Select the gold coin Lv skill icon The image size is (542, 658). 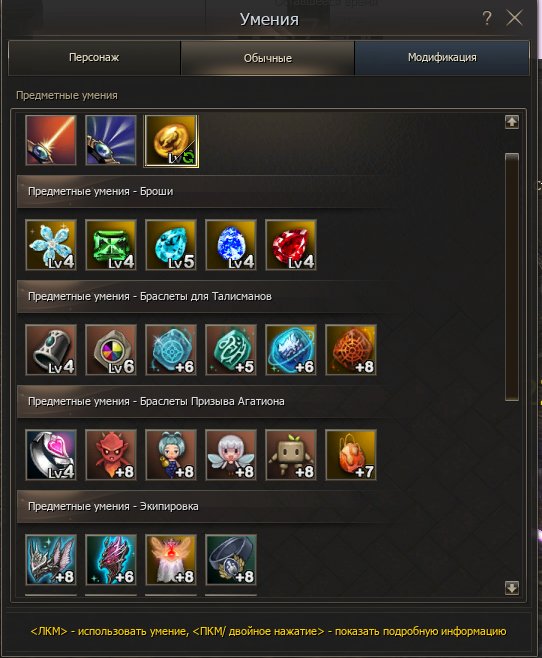coord(171,141)
